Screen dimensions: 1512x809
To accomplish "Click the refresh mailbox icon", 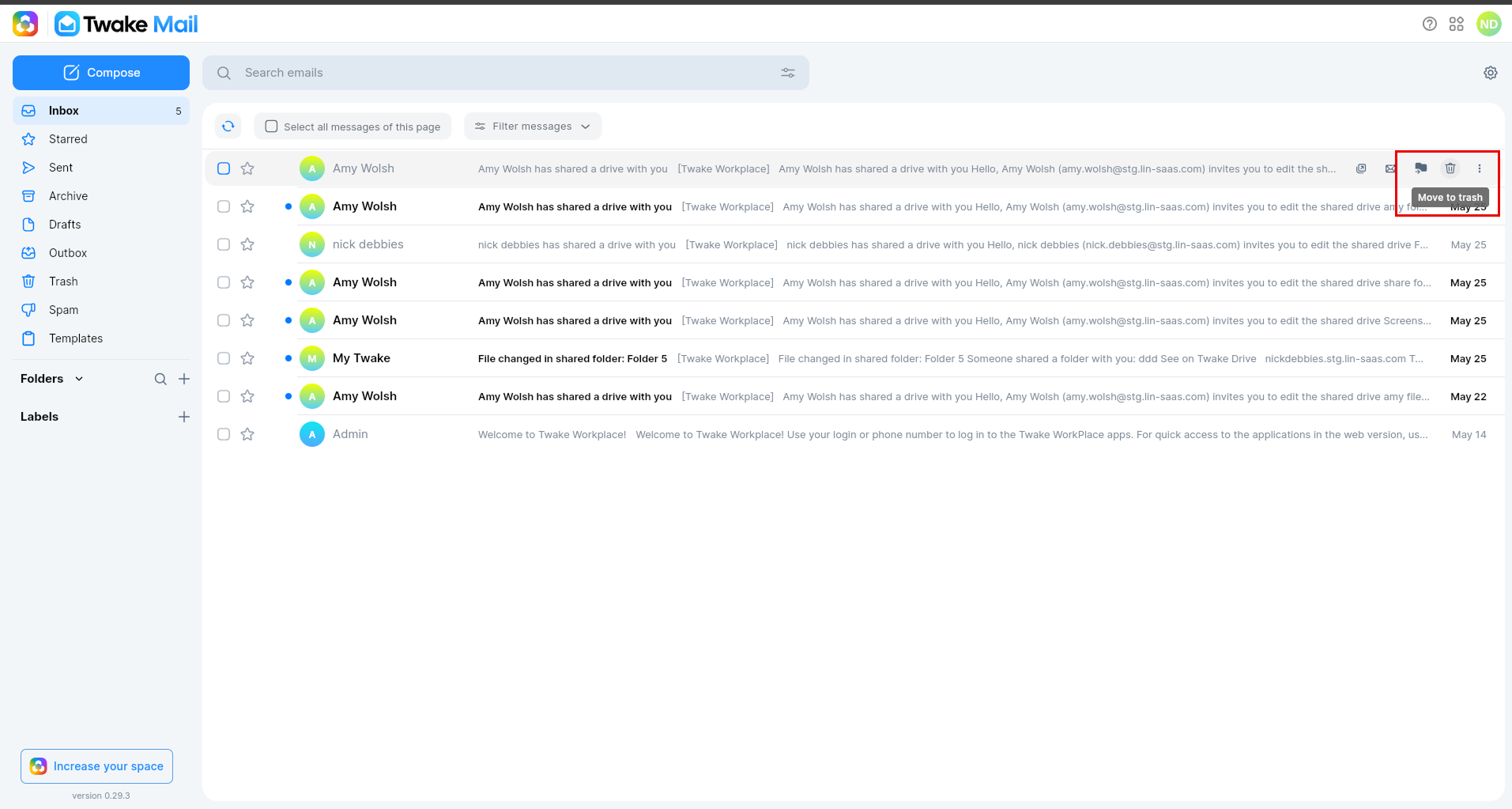I will pyautogui.click(x=228, y=126).
